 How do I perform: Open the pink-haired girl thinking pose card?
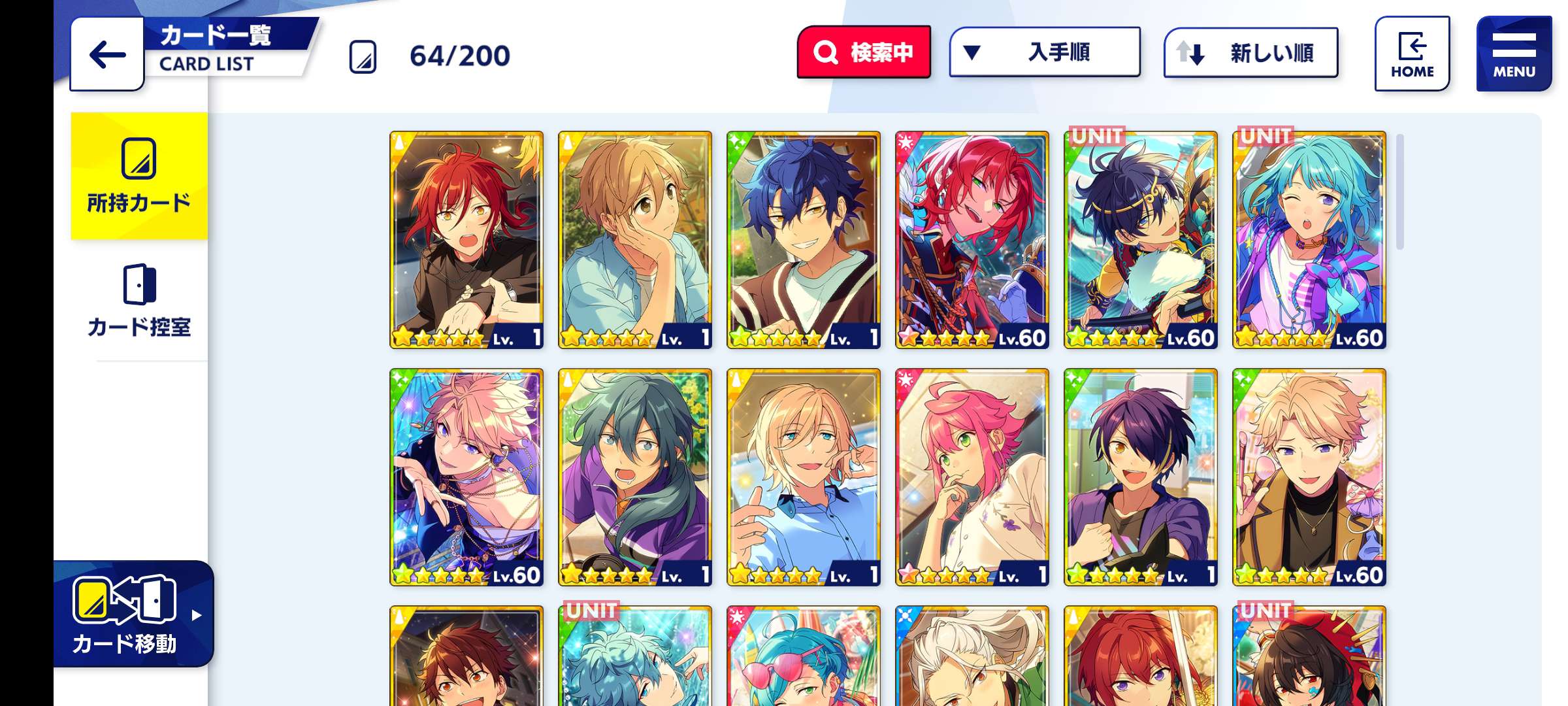pyautogui.click(x=972, y=477)
